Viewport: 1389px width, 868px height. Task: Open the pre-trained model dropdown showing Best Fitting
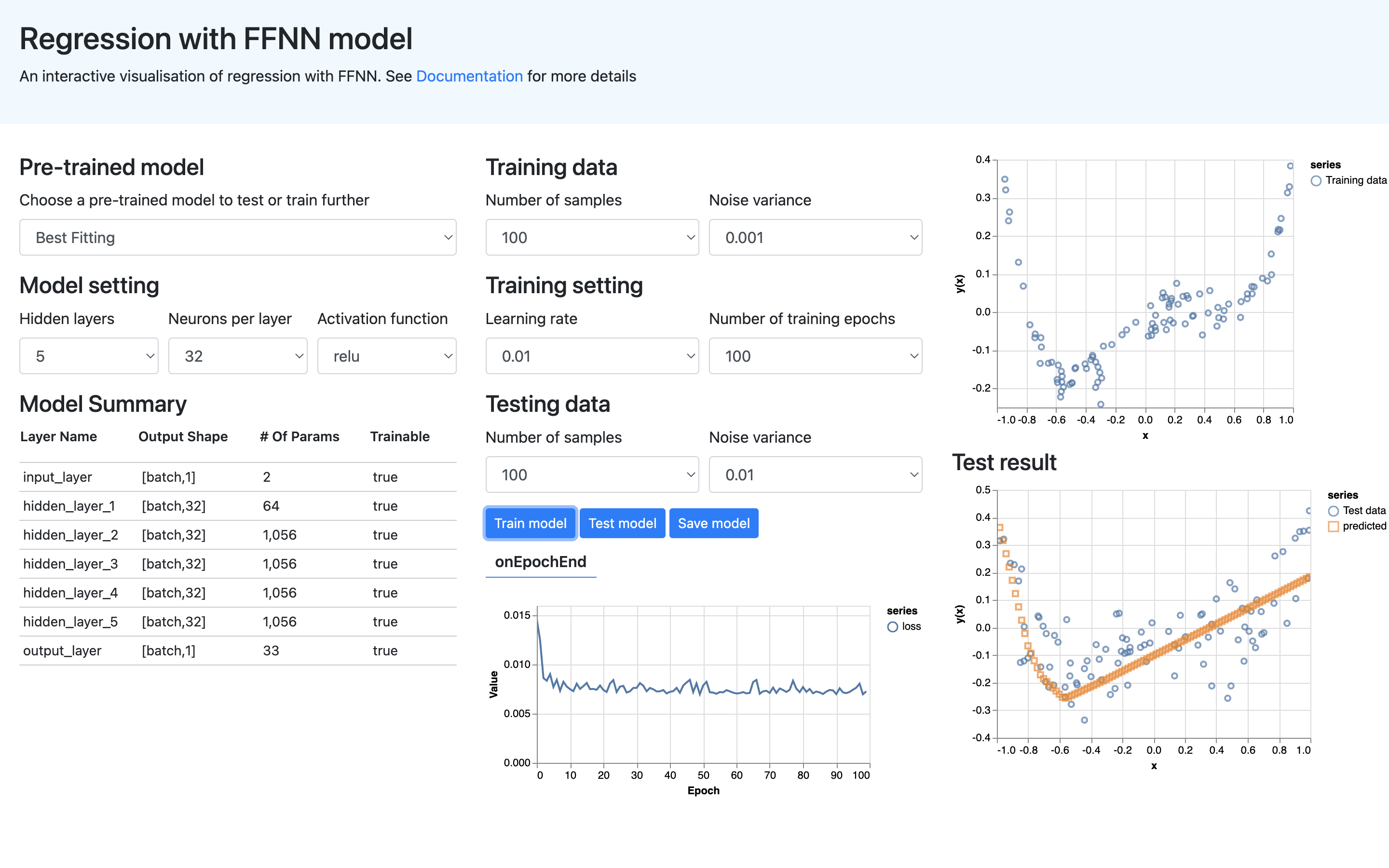[237, 237]
